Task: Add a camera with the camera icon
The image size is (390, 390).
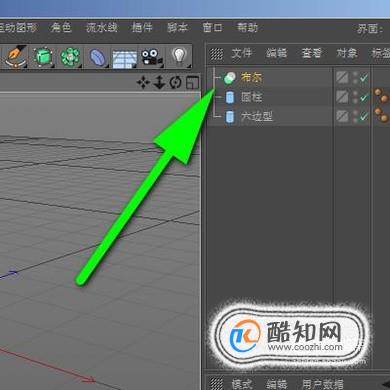Action: [152, 57]
